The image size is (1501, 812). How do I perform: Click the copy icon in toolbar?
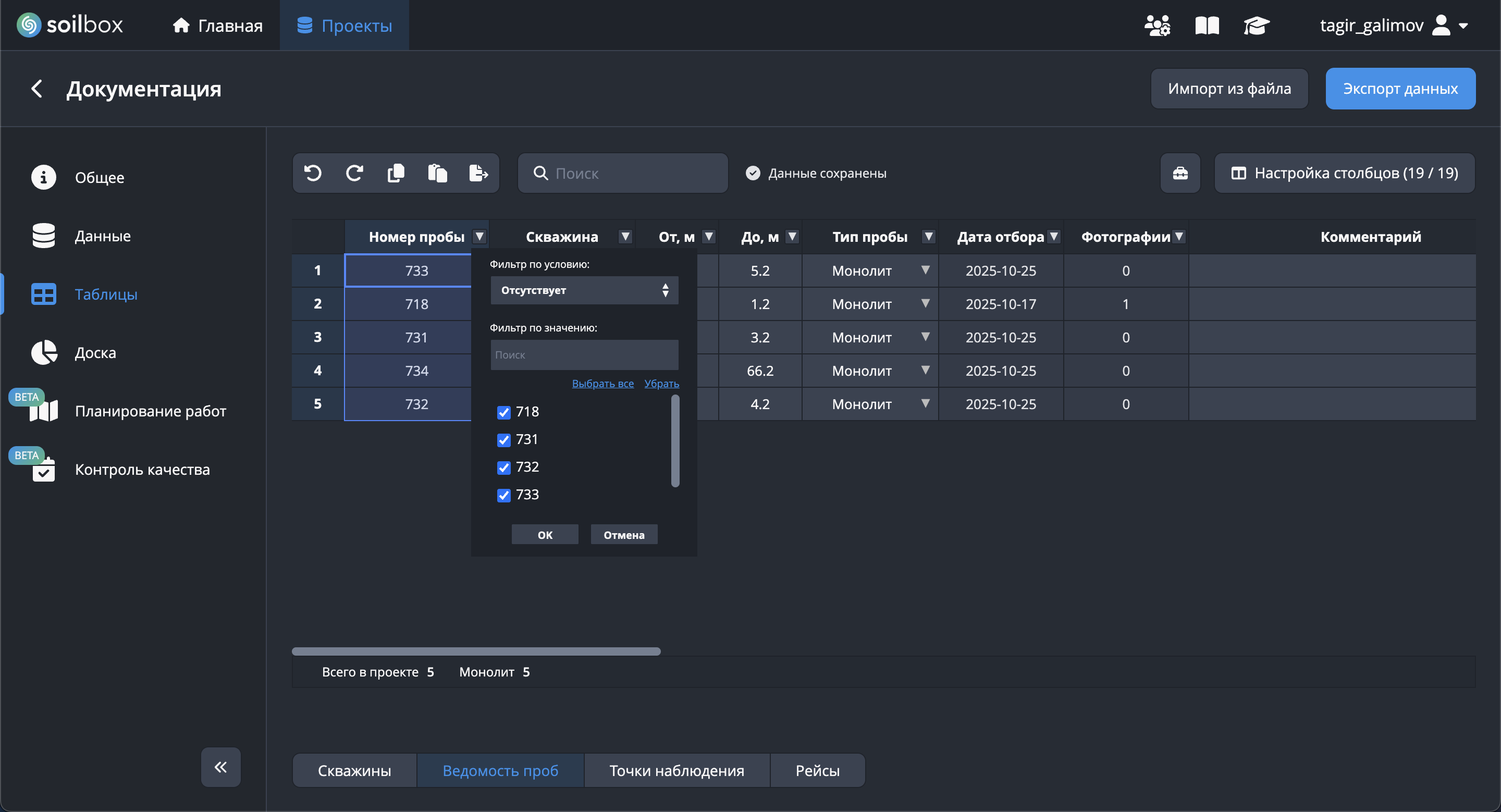click(396, 173)
